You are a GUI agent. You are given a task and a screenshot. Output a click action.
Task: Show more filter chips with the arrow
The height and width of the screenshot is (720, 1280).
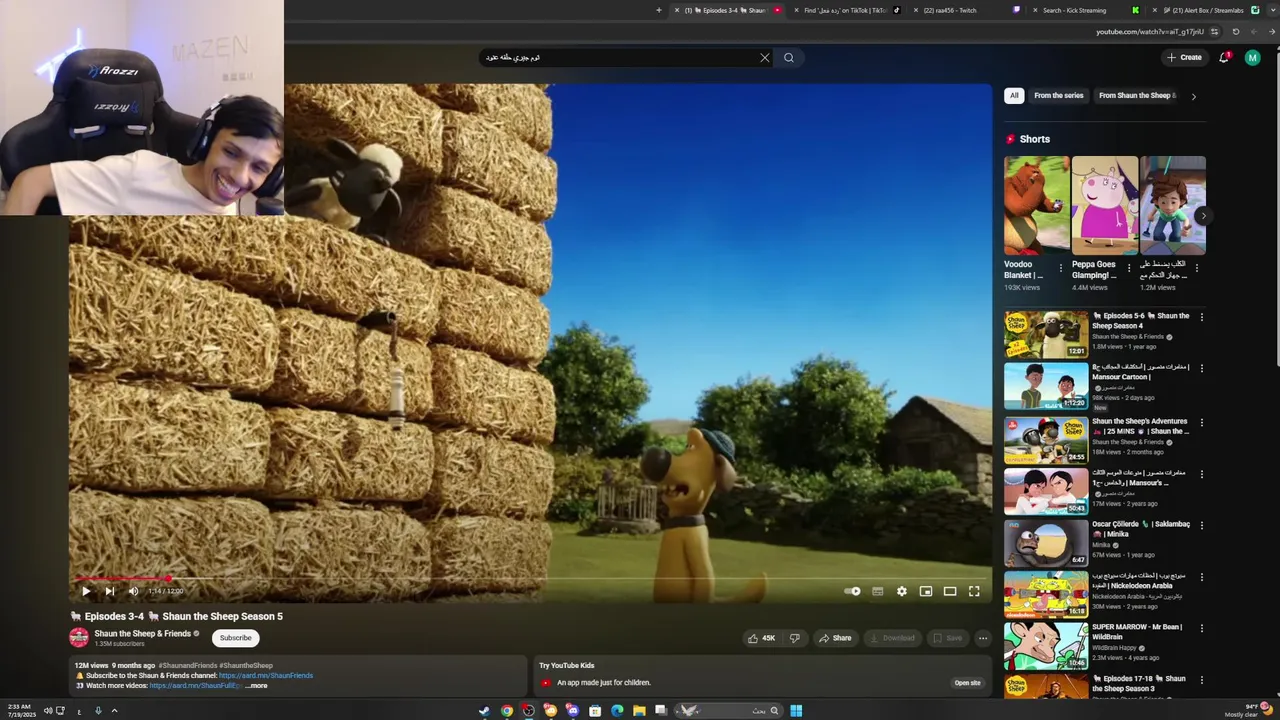tap(1193, 97)
